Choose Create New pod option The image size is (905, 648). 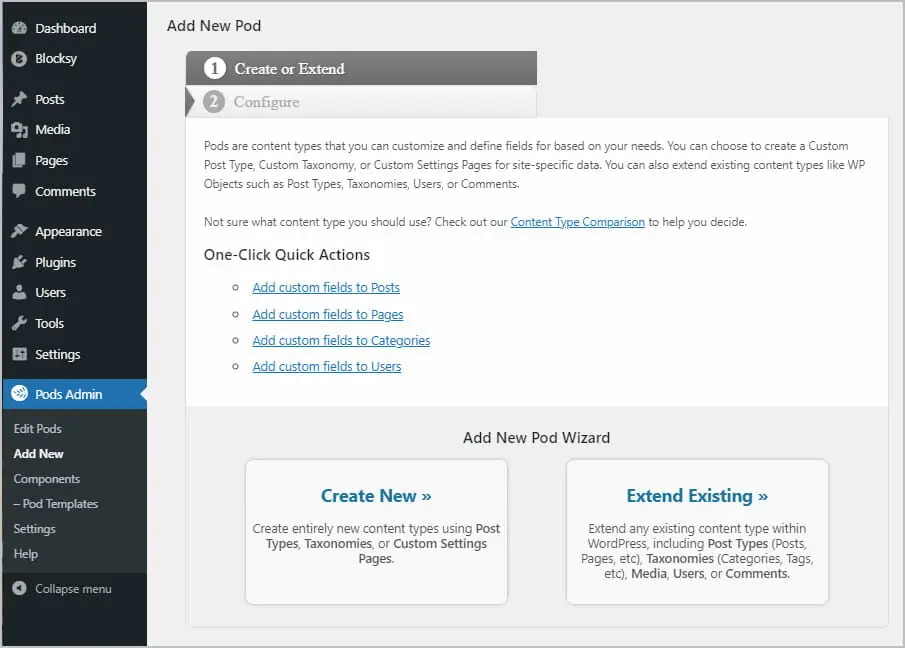[376, 531]
